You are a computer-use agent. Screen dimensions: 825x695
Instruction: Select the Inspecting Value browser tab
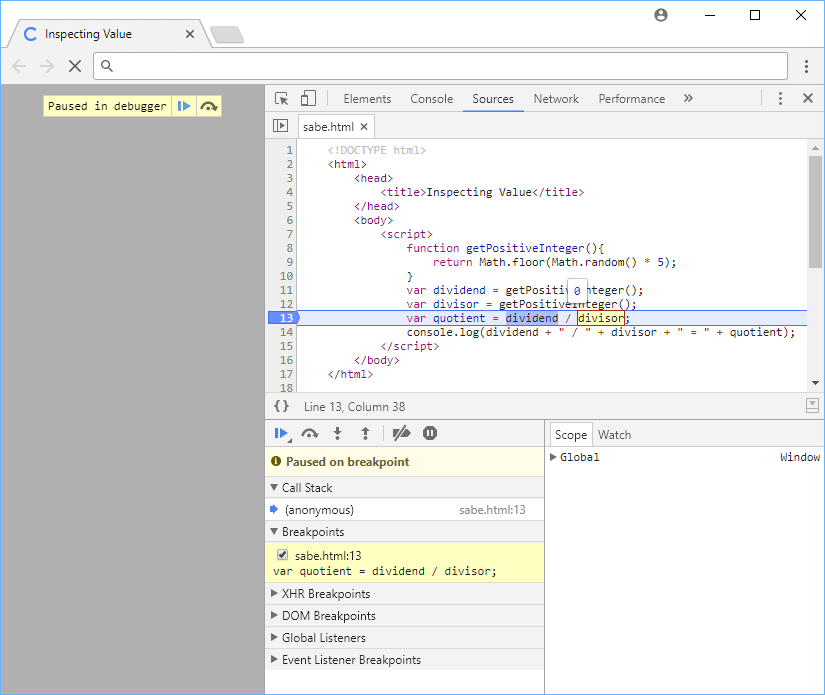click(x=108, y=34)
